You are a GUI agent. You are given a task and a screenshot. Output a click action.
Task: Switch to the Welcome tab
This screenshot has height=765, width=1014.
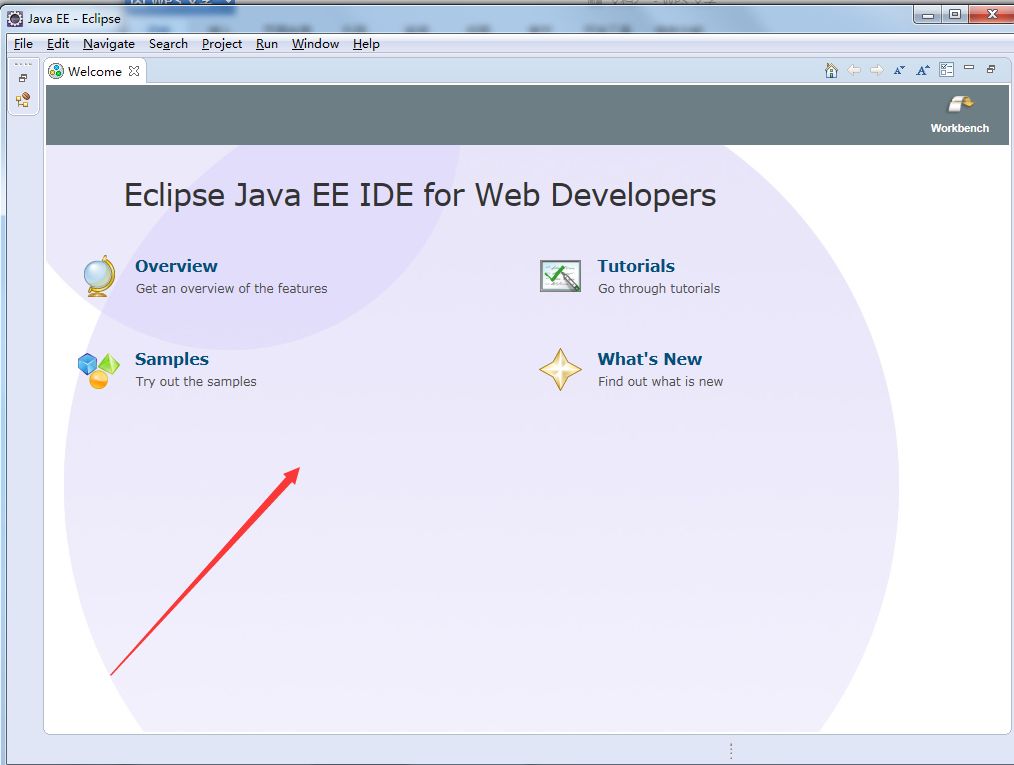coord(94,71)
